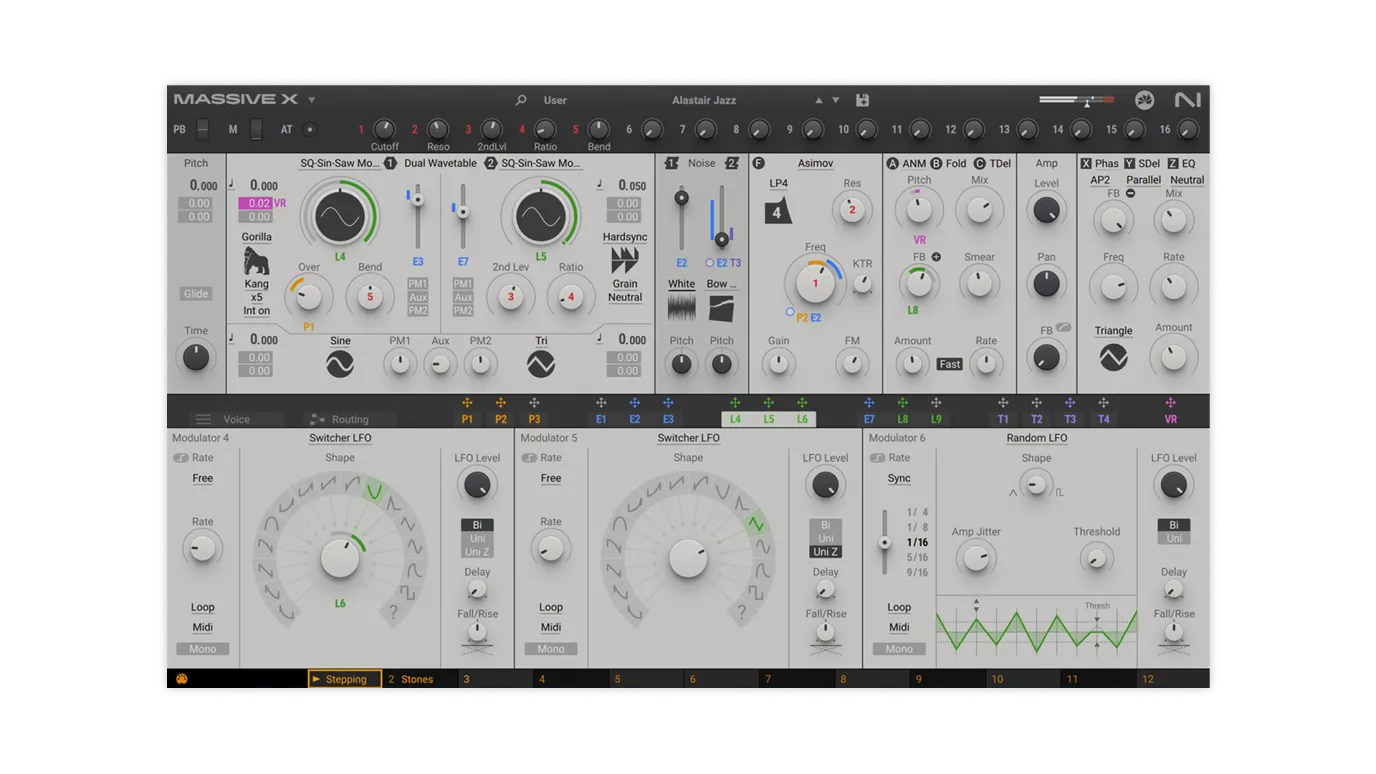Click the gorilla oscillator mode icon
Image resolution: width=1376 pixels, height=774 pixels.
256,258
